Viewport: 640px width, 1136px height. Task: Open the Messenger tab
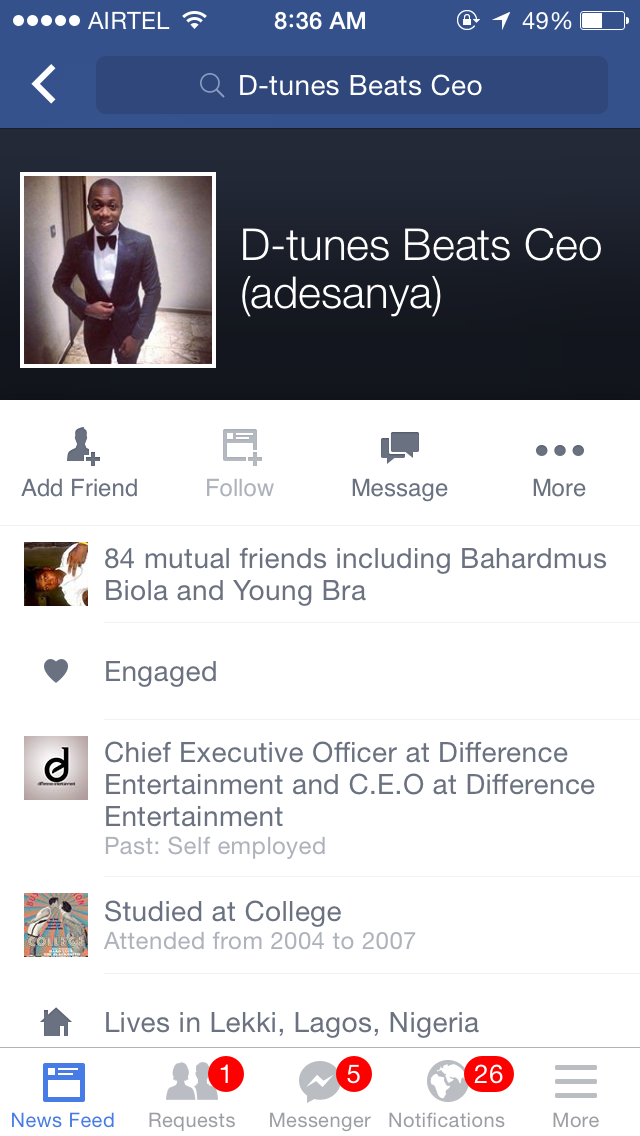(320, 1094)
